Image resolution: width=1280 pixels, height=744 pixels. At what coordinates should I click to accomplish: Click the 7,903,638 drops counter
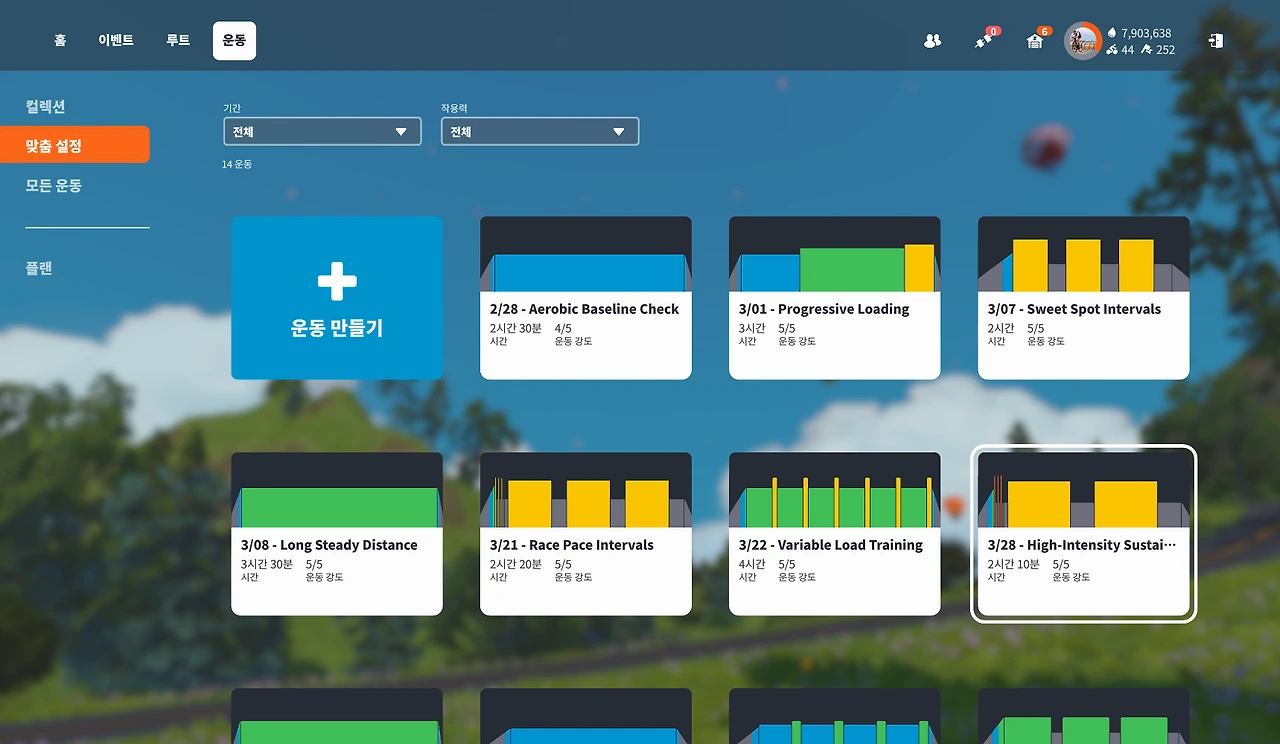point(1140,33)
